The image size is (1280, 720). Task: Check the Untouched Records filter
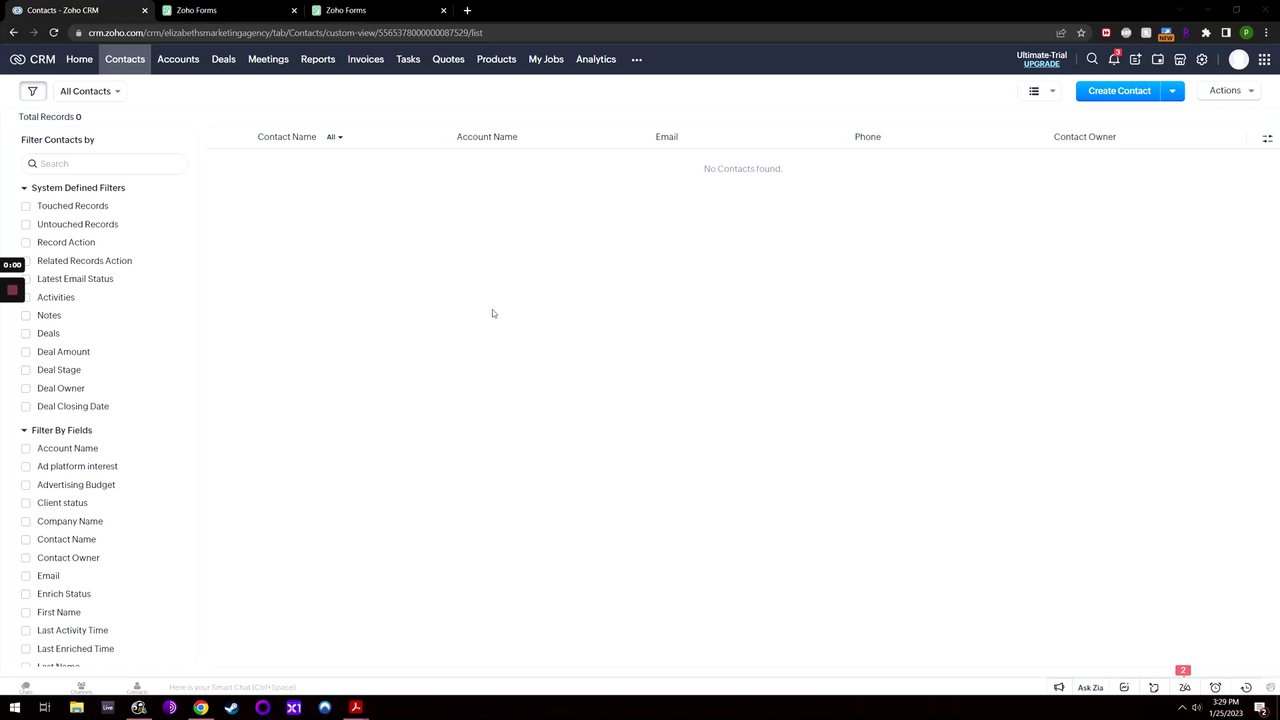click(26, 224)
